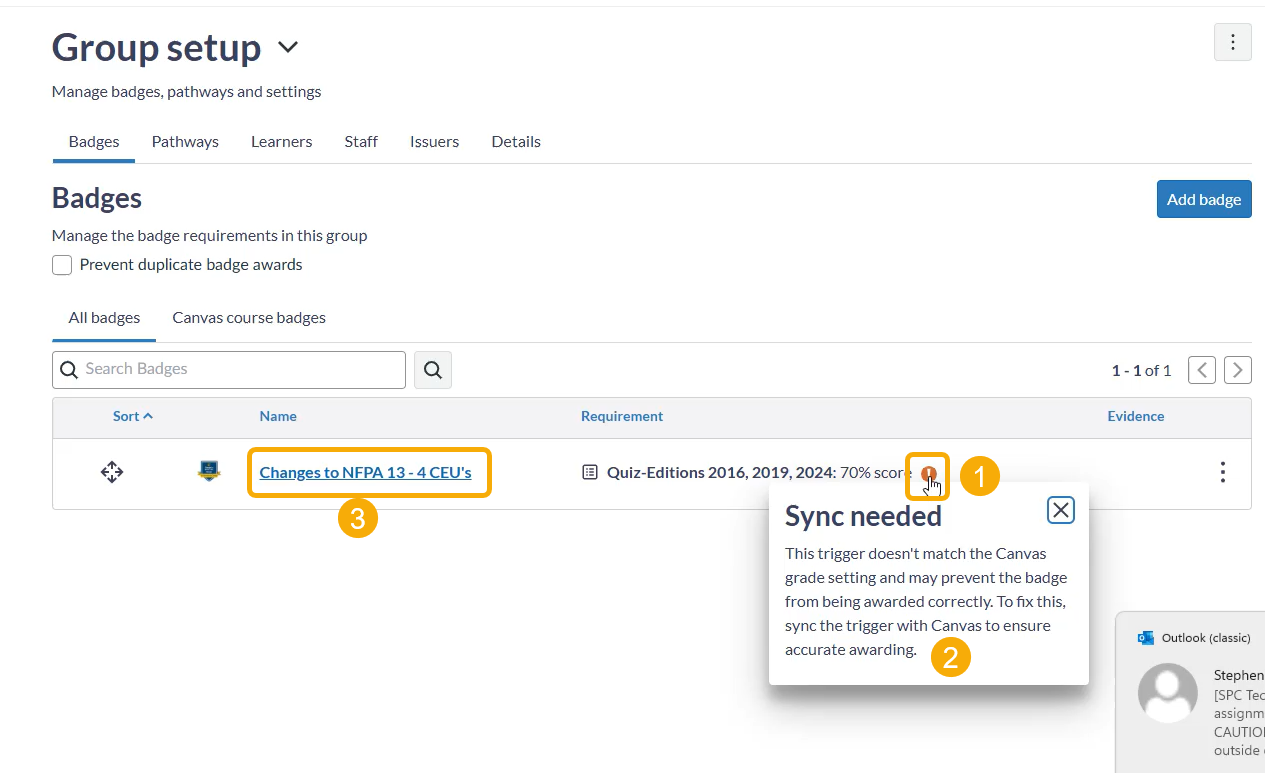Screen dimensions: 1265x773
Task: Click the NFPA 13 badge image thumbnail
Action: tap(209, 472)
